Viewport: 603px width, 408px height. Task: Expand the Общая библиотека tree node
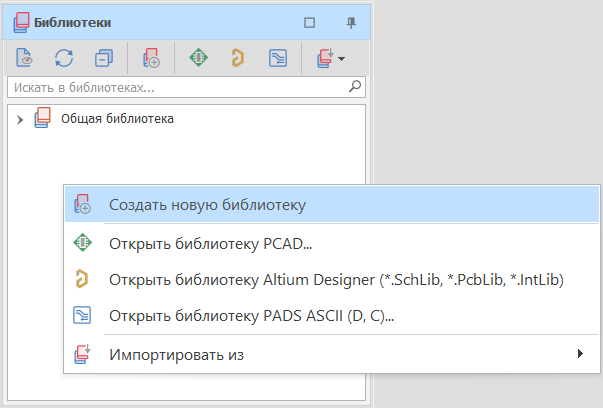tap(20, 120)
